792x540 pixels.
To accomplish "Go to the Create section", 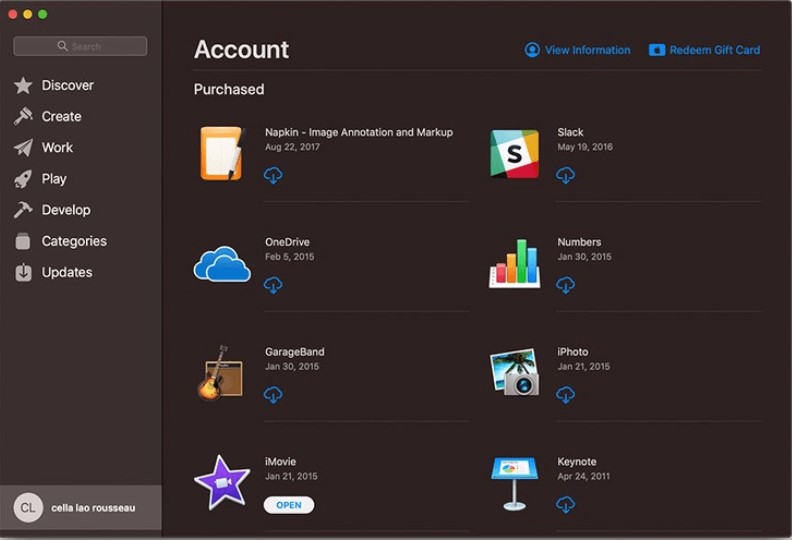I will pos(62,116).
